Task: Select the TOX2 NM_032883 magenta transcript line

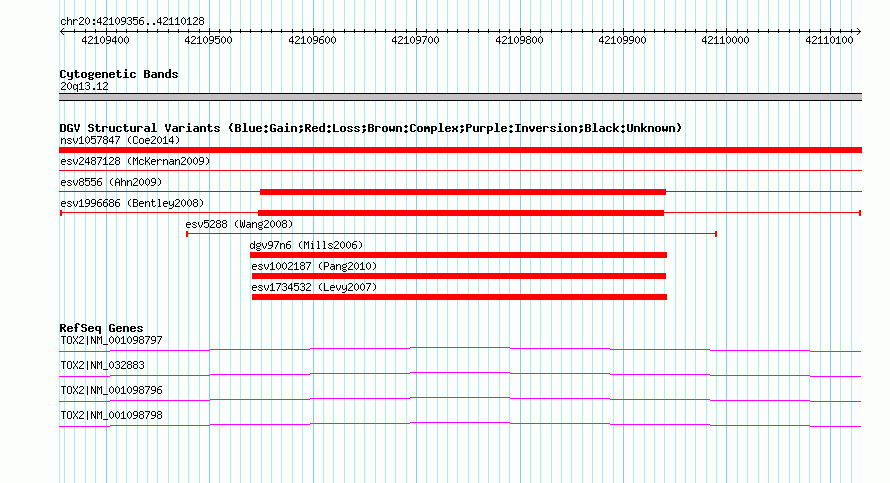Action: [460, 375]
